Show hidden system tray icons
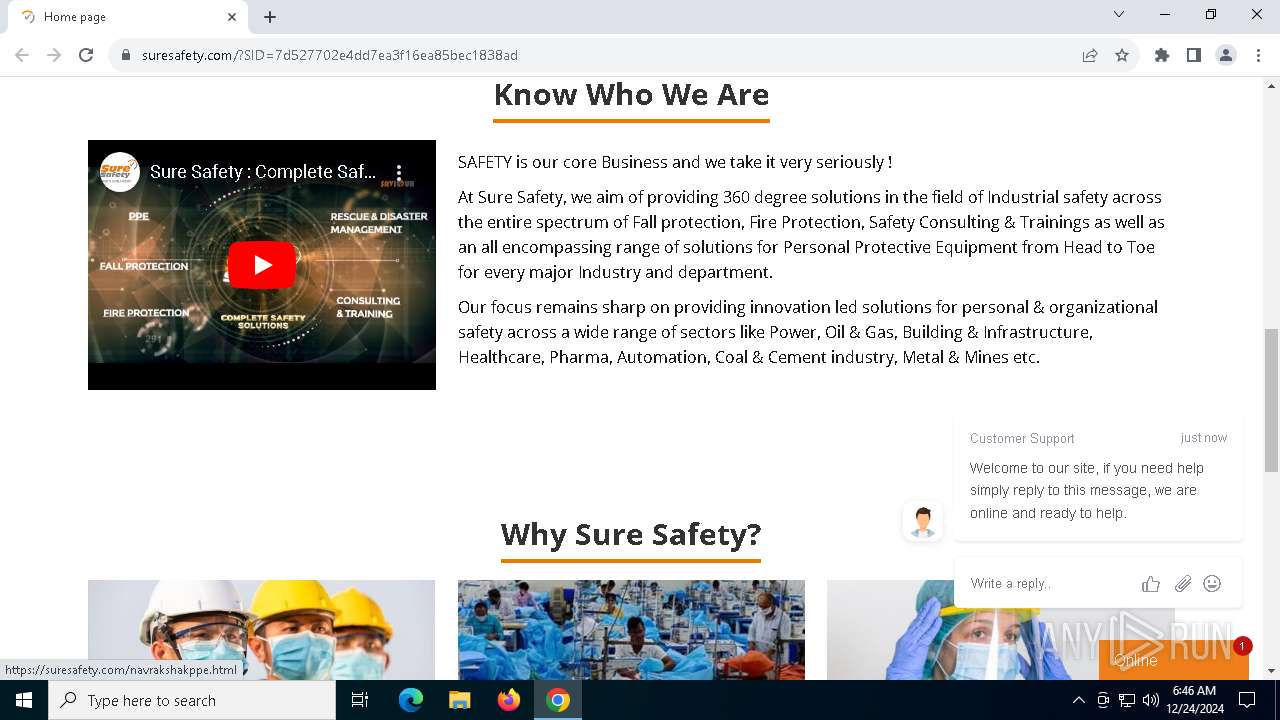The image size is (1280, 720). 1078,700
